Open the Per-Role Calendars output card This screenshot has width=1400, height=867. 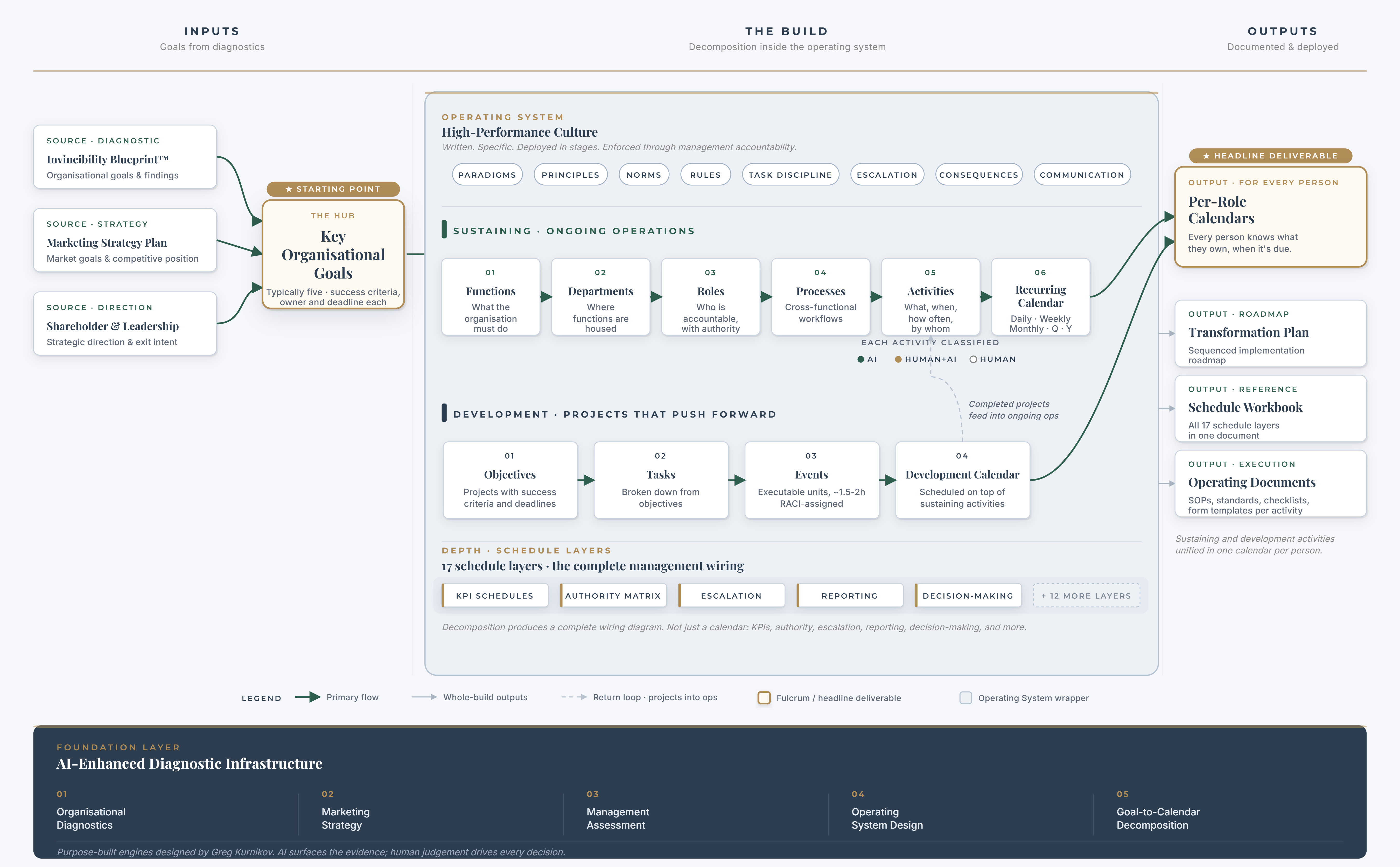click(x=1270, y=217)
